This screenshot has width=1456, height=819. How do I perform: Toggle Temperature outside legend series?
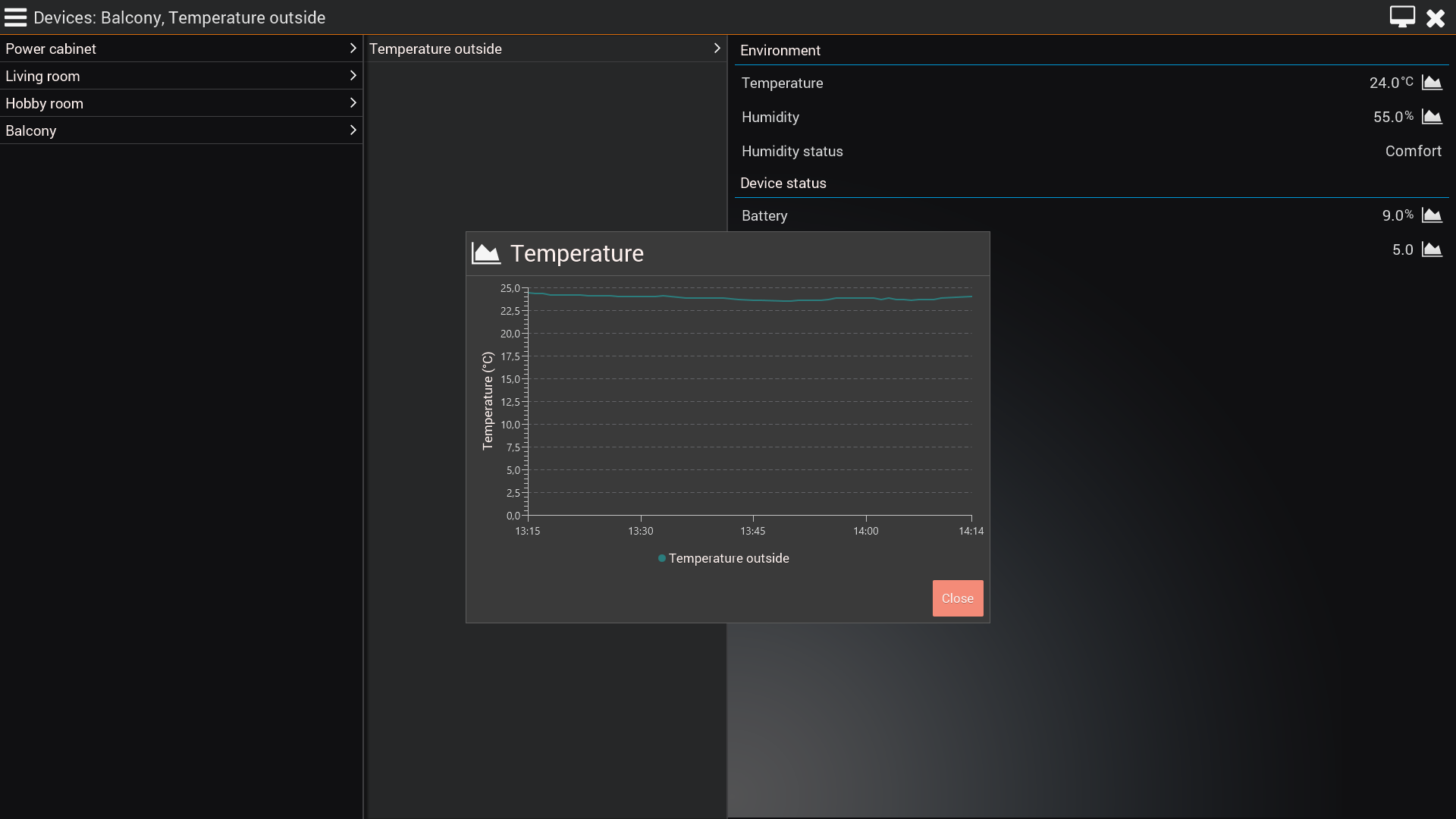723,558
